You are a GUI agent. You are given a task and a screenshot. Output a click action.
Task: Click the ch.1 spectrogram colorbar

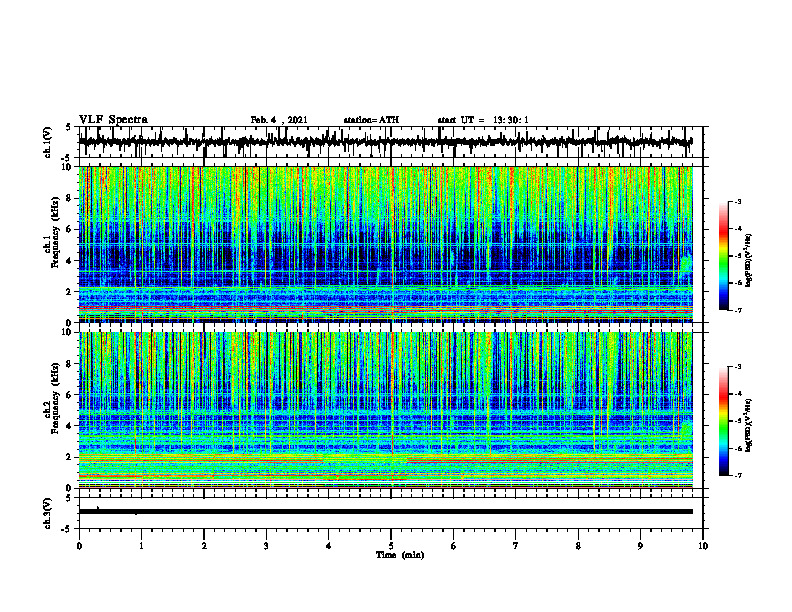[724, 256]
